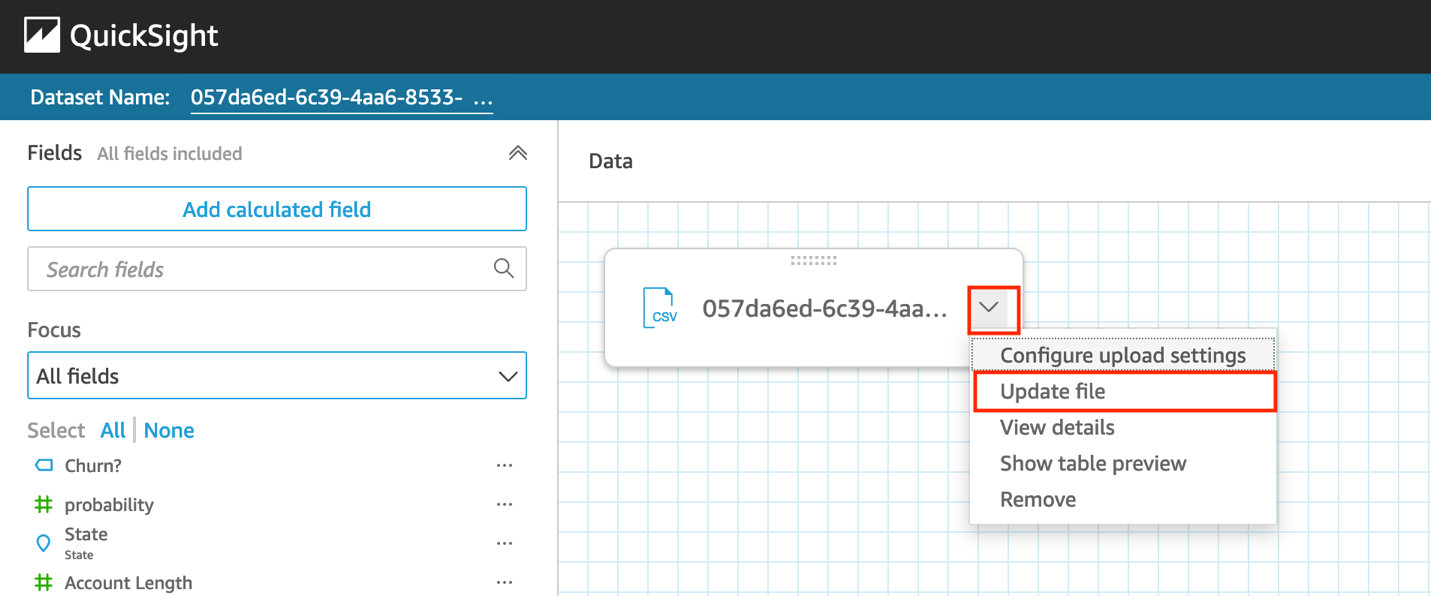Select the State field name
The image size is (1431, 596).
click(86, 534)
